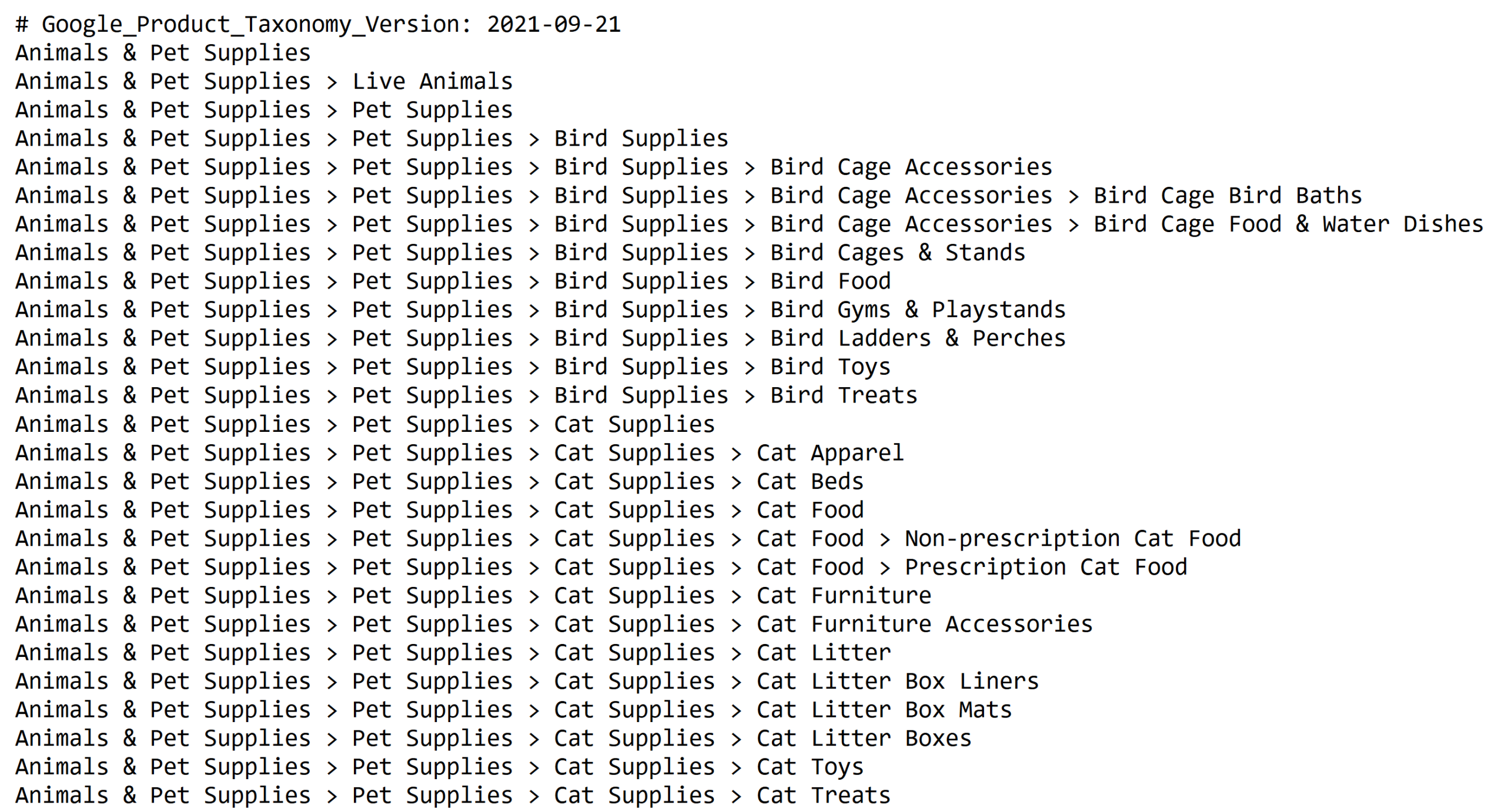
Task: Click the 'Cat Treats' entry
Action: [823, 796]
